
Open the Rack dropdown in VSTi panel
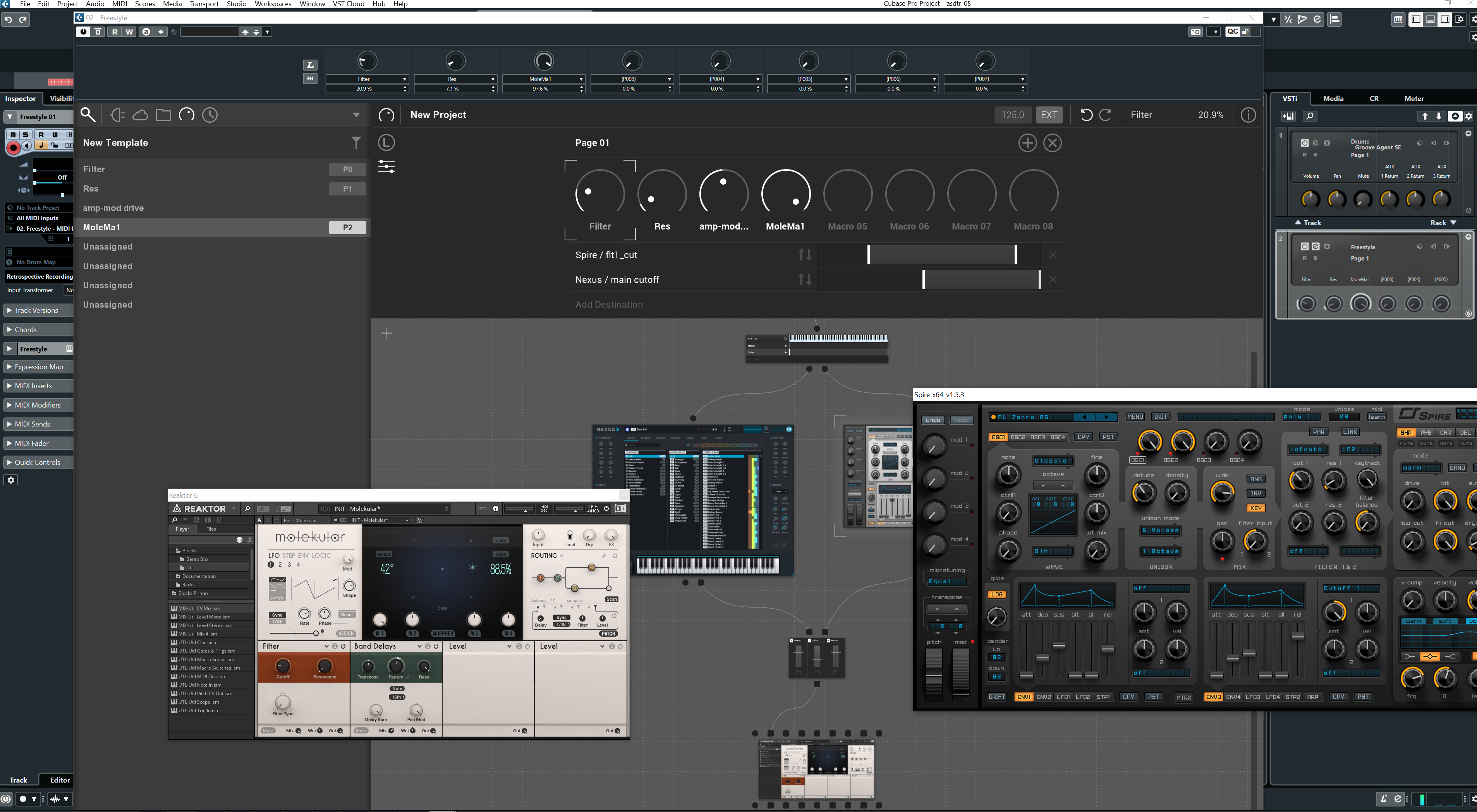point(1443,223)
